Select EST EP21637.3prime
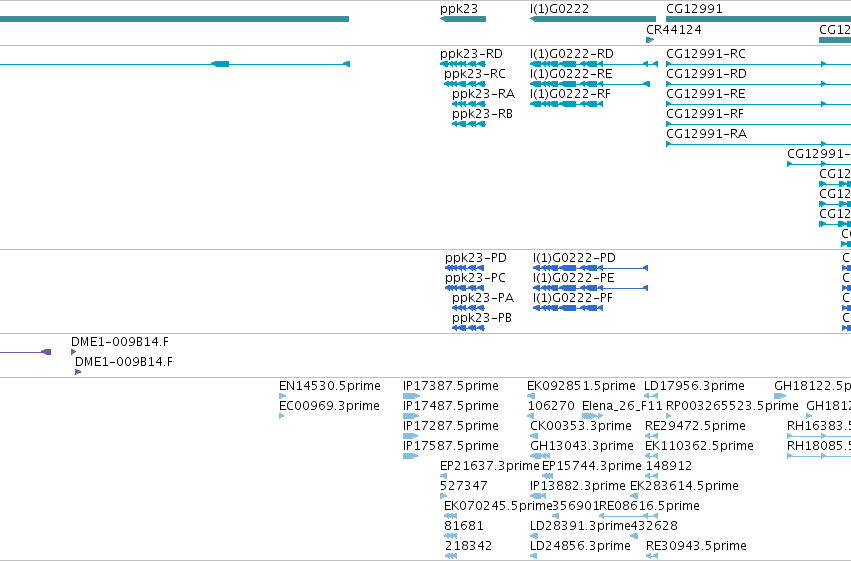The image size is (851, 561). pos(490,466)
